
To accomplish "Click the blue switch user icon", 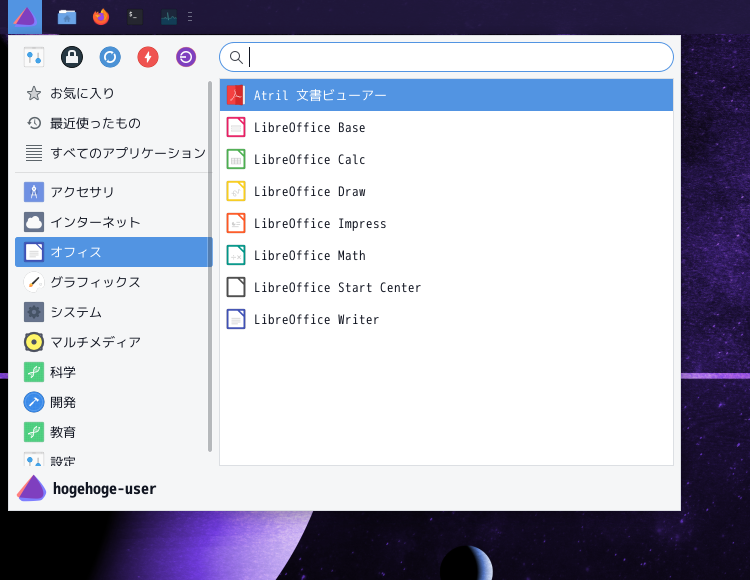I will coord(110,57).
